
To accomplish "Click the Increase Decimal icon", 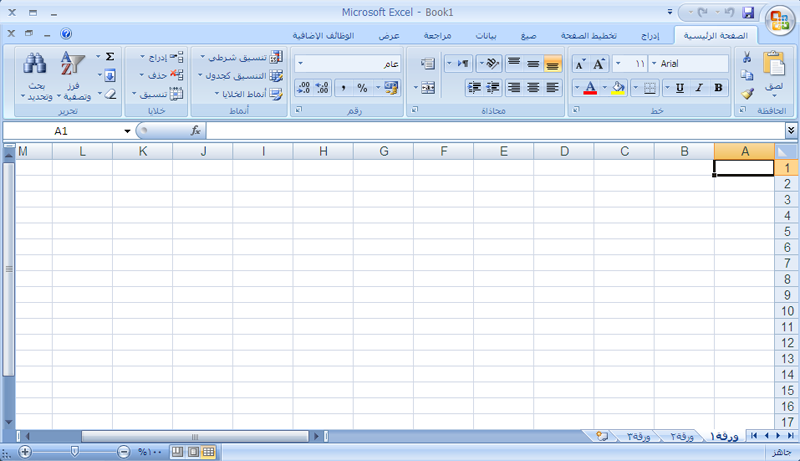I will pyautogui.click(x=322, y=88).
